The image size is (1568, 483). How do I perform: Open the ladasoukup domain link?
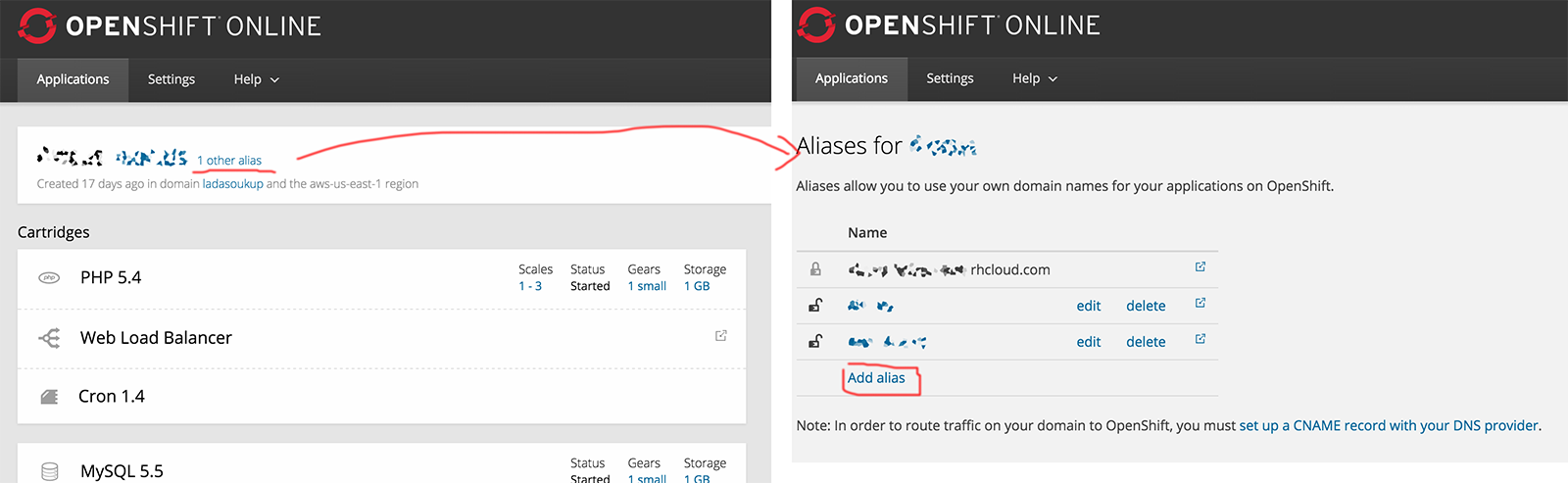tap(233, 183)
